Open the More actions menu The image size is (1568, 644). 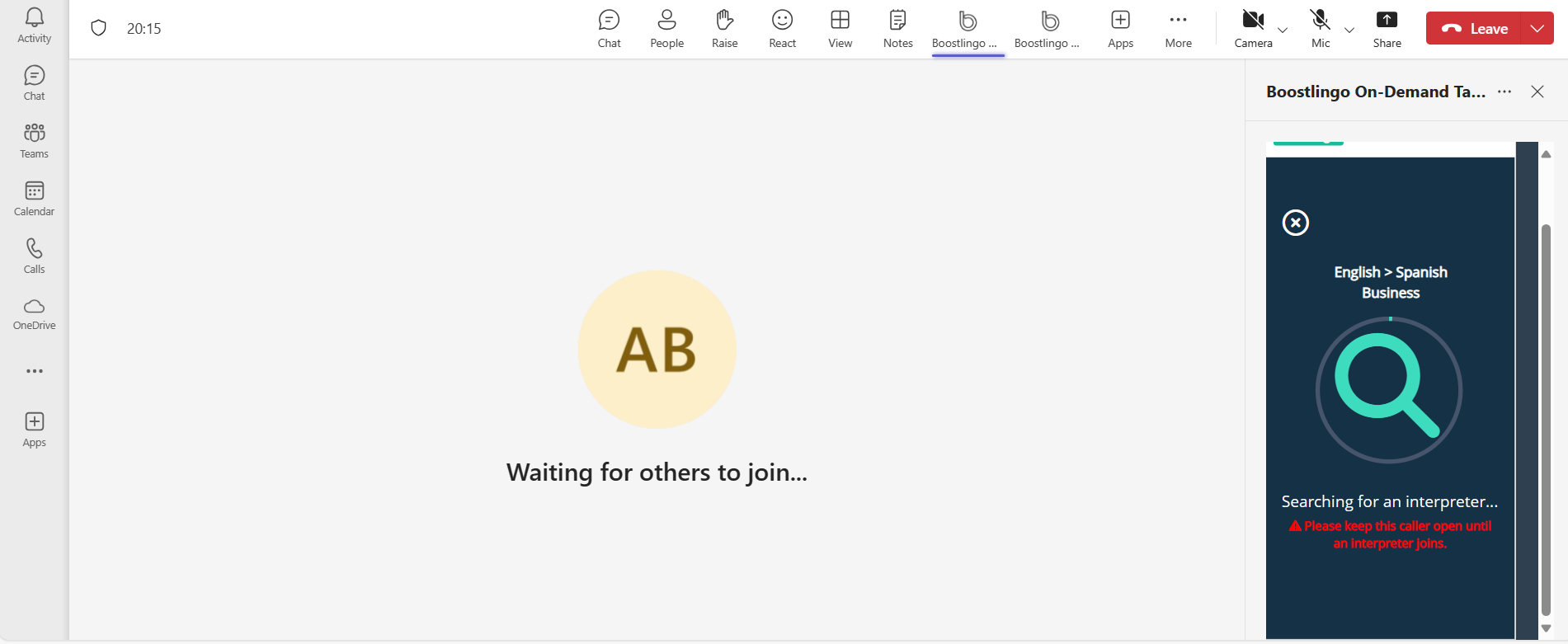click(1178, 29)
